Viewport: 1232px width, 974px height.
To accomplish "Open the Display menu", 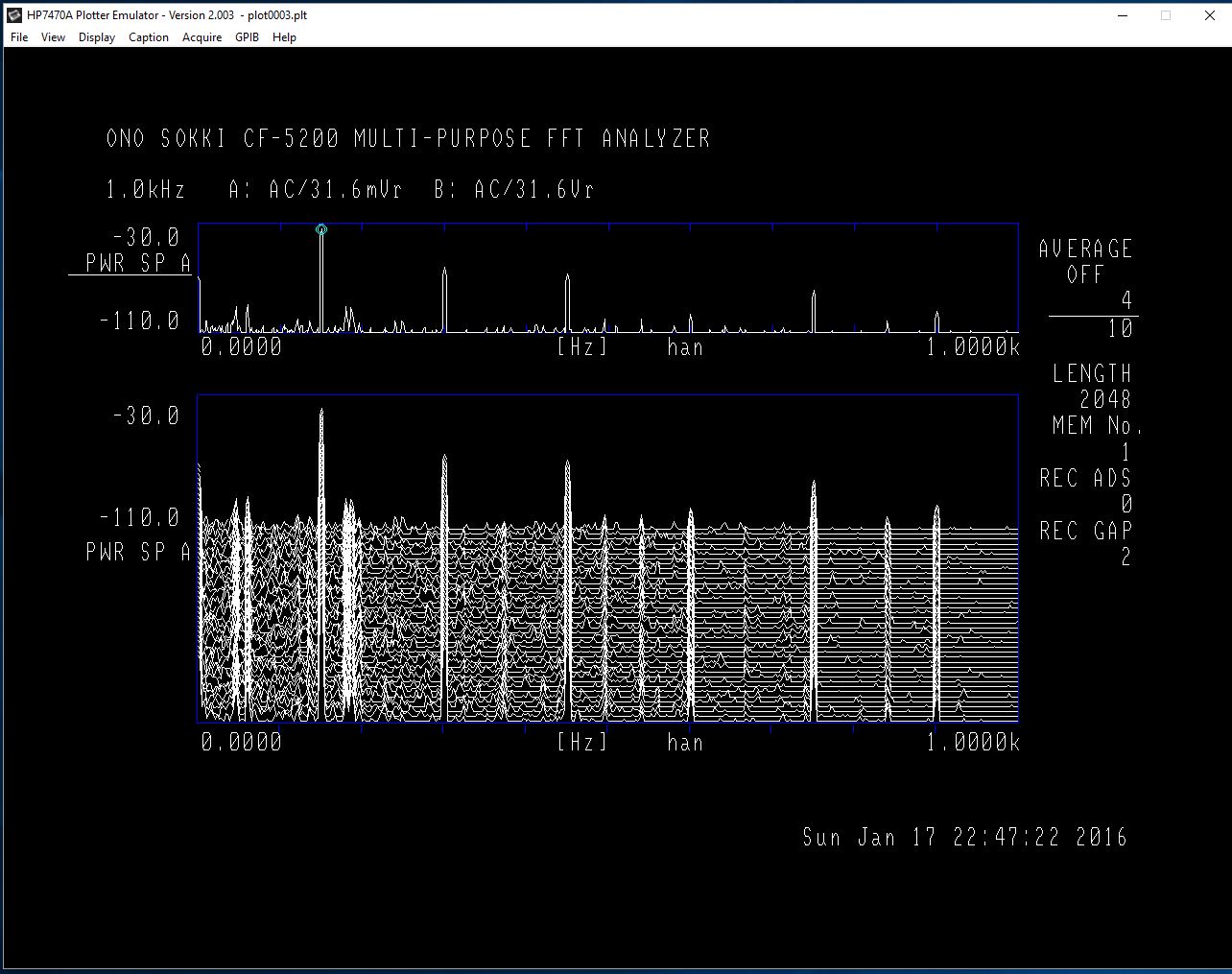I will coord(97,37).
